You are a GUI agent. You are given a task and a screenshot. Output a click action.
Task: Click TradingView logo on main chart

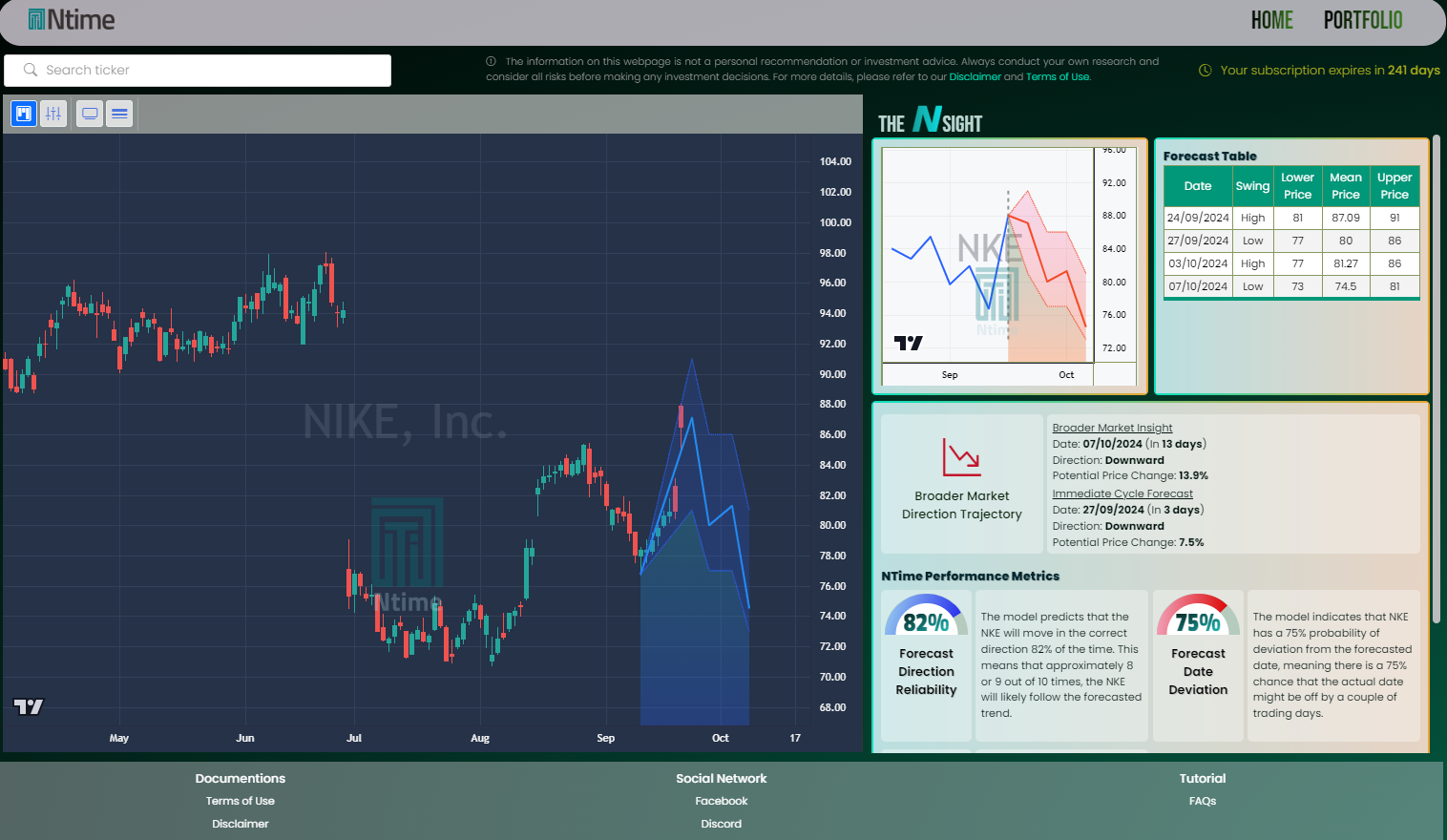[x=29, y=706]
